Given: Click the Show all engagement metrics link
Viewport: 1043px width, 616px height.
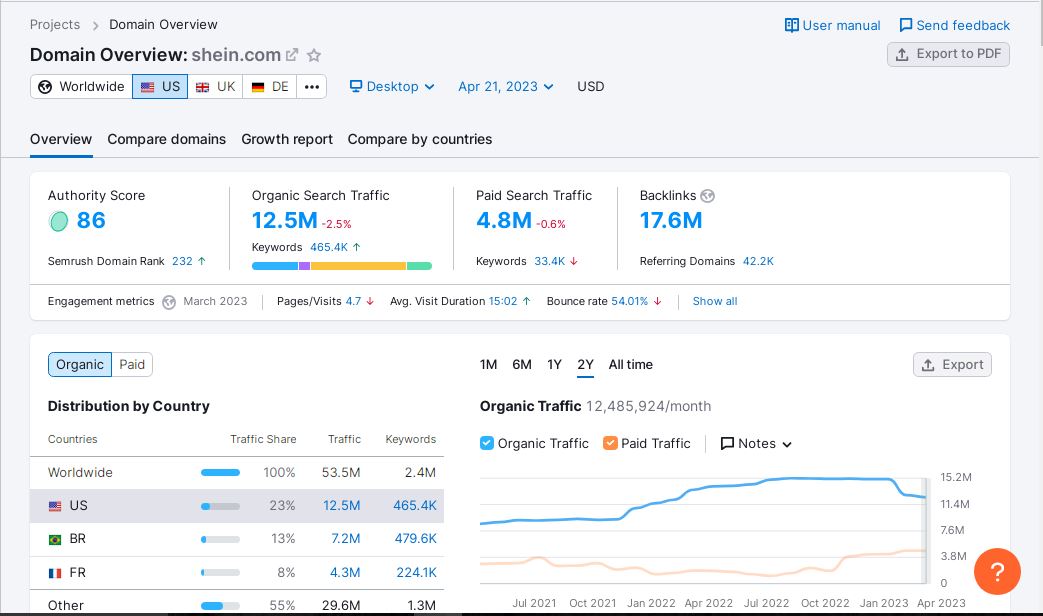Looking at the screenshot, I should pyautogui.click(x=714, y=301).
